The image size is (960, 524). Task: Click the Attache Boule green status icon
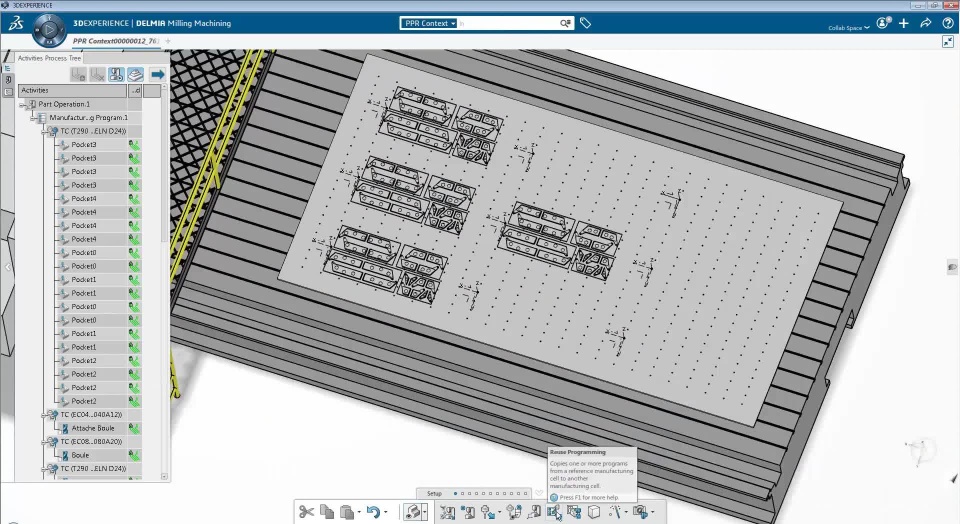tap(134, 429)
